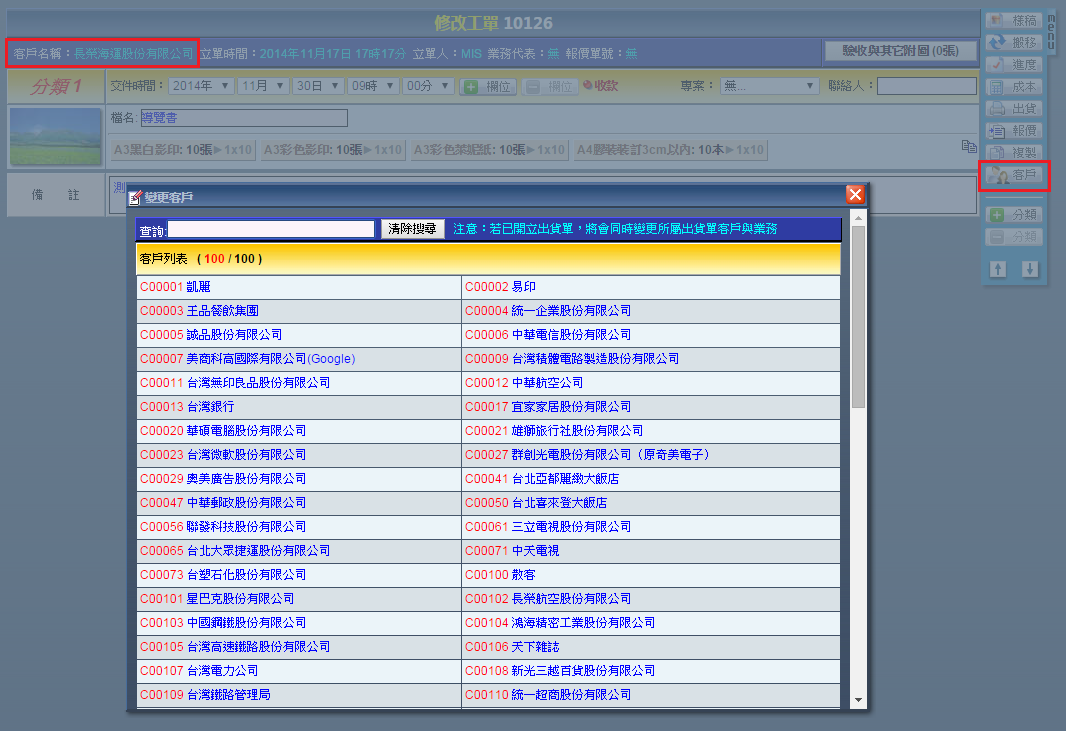This screenshot has height=731, width=1066.
Task: Click the 報價 quotation icon
Action: click(x=1013, y=130)
